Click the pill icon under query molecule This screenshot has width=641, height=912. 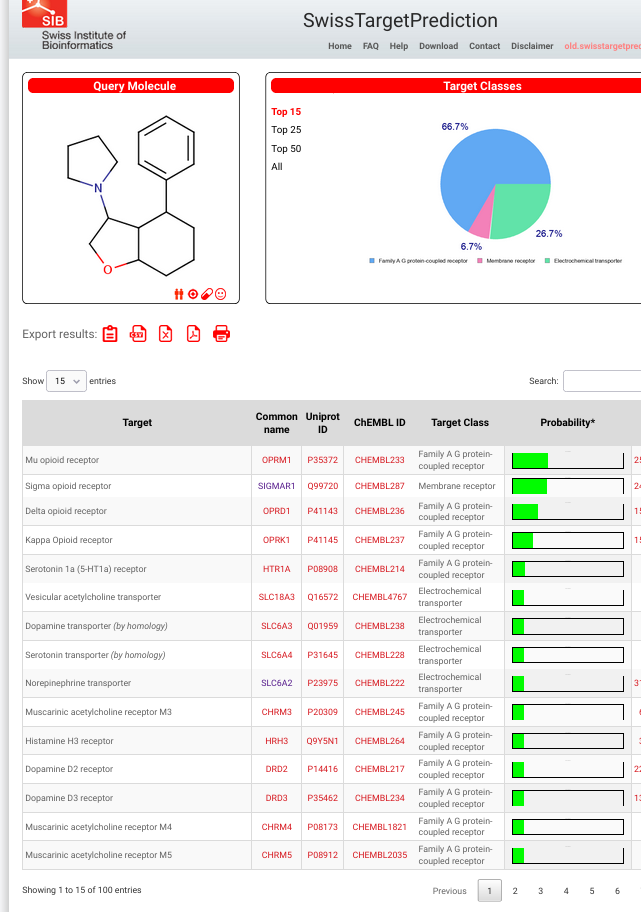pyautogui.click(x=206, y=294)
